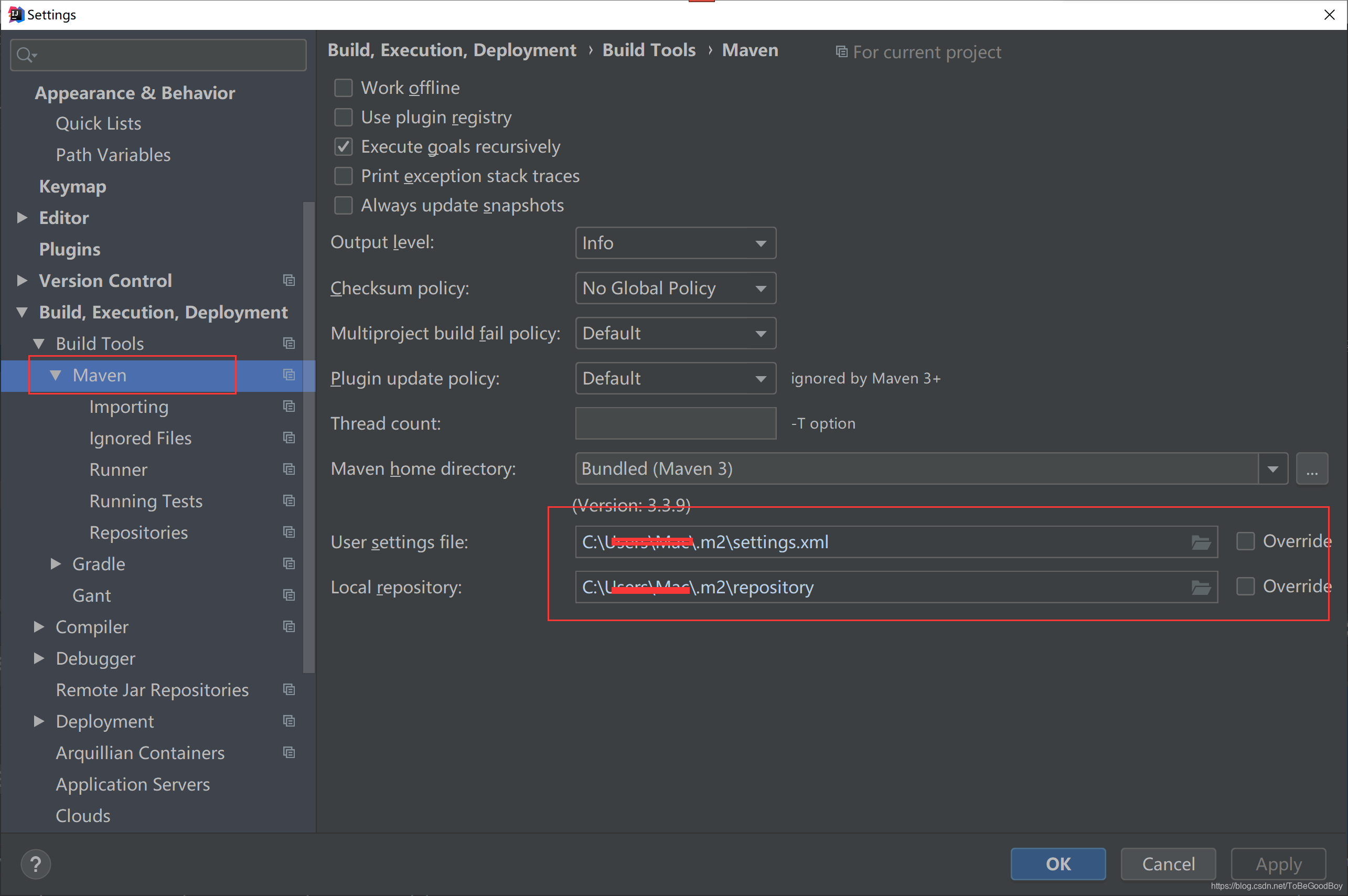
Task: Click the ellipsis browse button for Maven home
Action: click(1311, 469)
